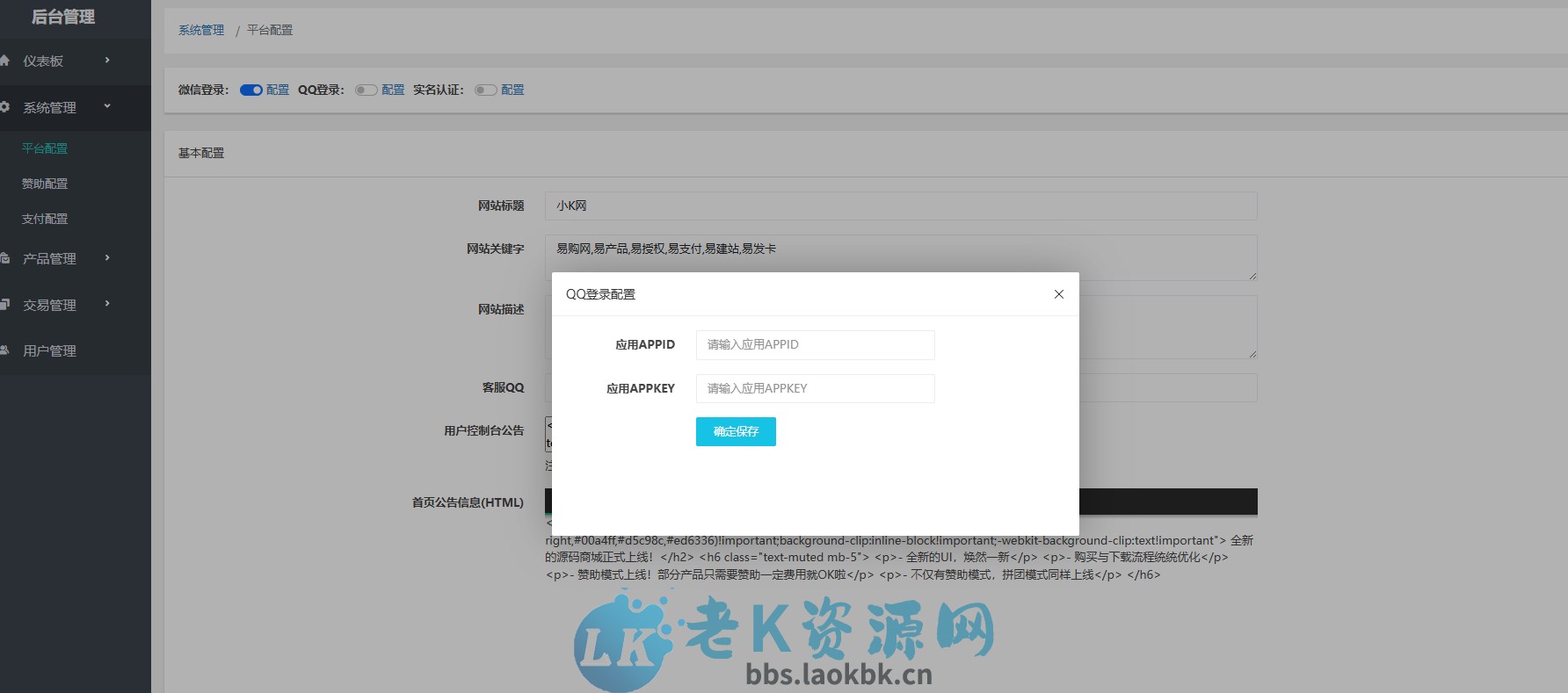Click the 系统管理 gear icon
Screen dimensions: 1568x693
pos(4,107)
